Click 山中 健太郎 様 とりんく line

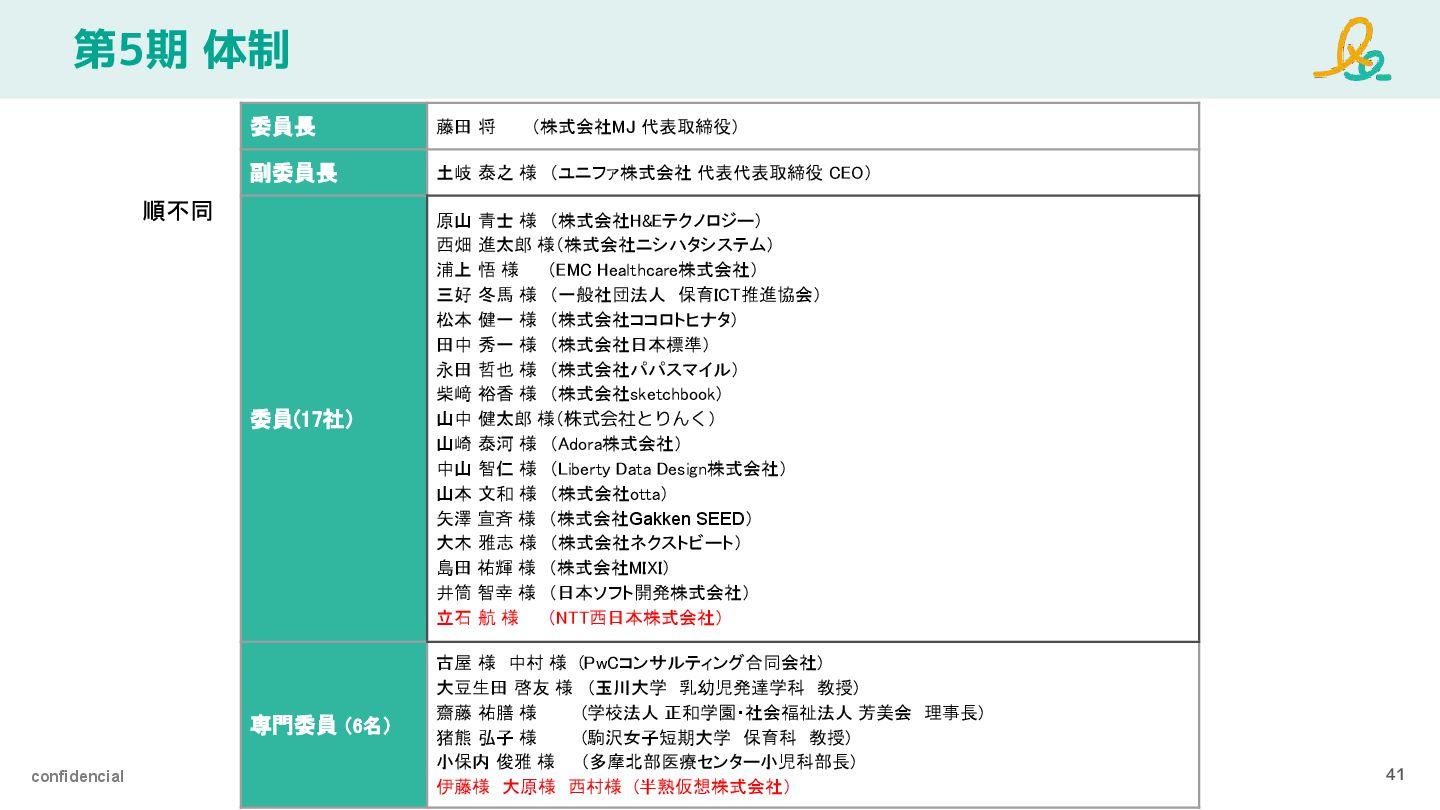click(577, 419)
